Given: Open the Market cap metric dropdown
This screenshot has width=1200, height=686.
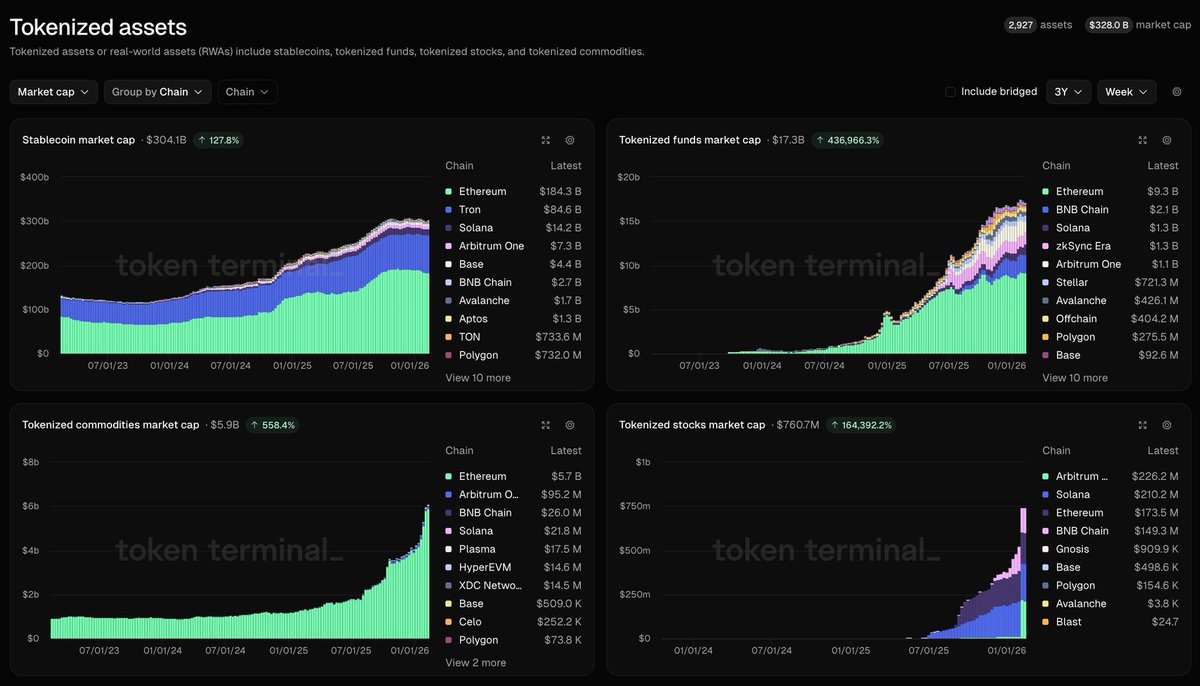Looking at the screenshot, I should pyautogui.click(x=54, y=92).
